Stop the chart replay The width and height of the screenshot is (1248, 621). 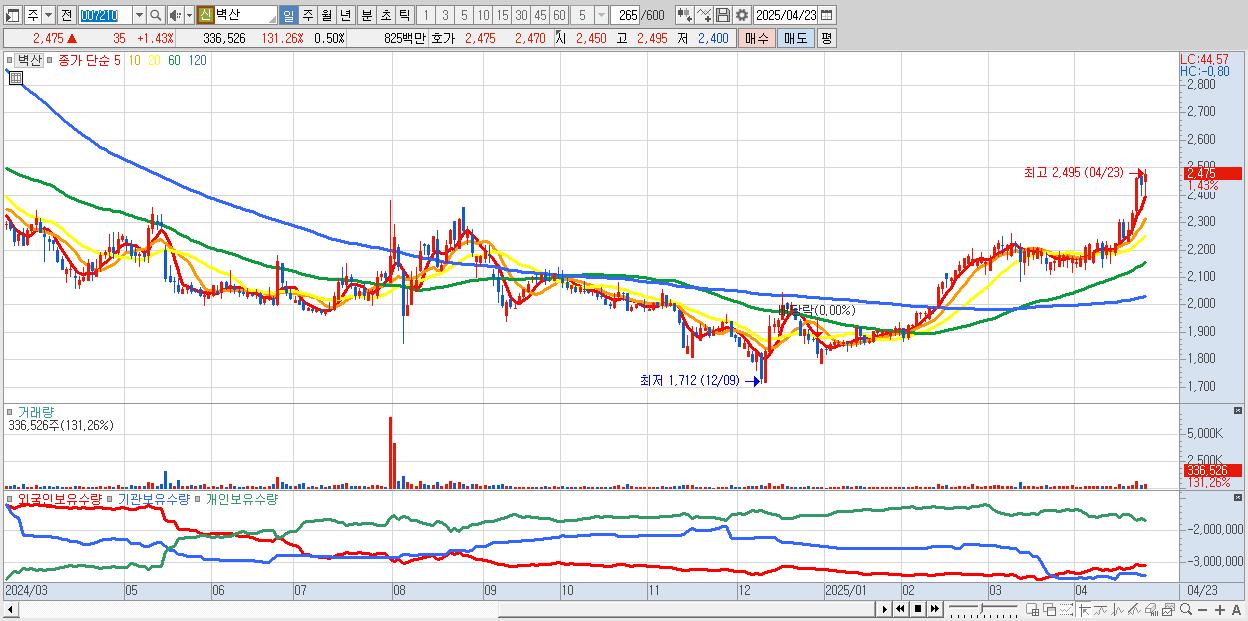[917, 609]
